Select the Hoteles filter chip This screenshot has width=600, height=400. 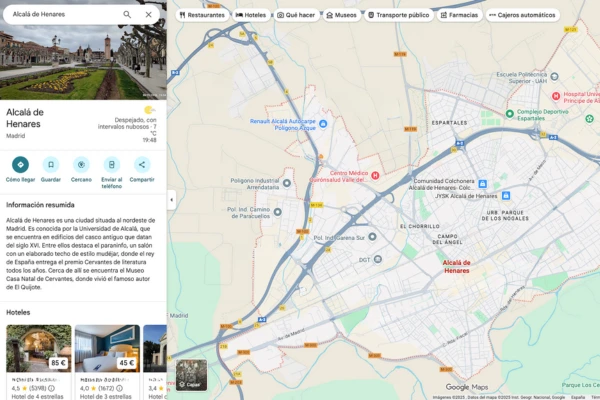(251, 15)
